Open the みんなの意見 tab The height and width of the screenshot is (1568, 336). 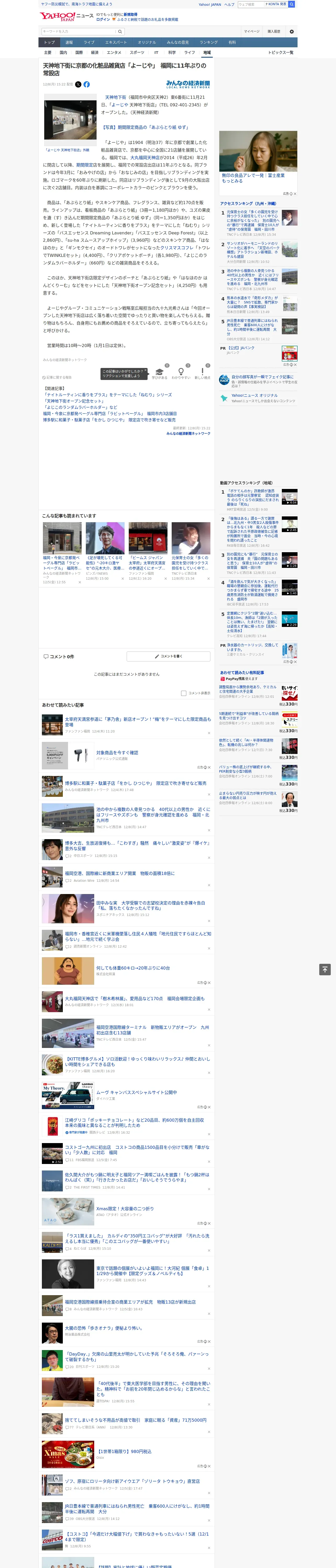177,42
